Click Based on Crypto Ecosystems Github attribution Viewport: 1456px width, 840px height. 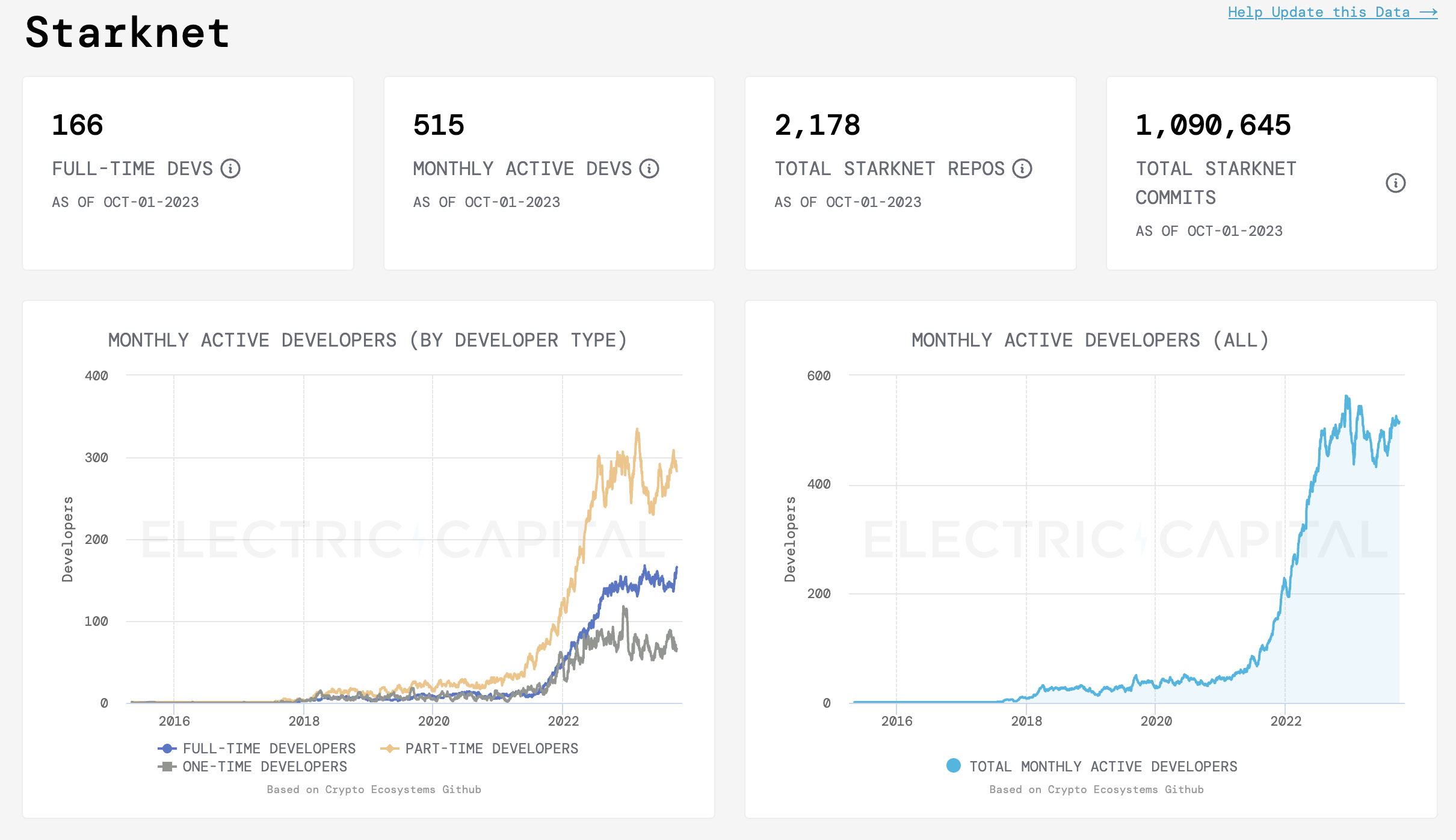374,789
